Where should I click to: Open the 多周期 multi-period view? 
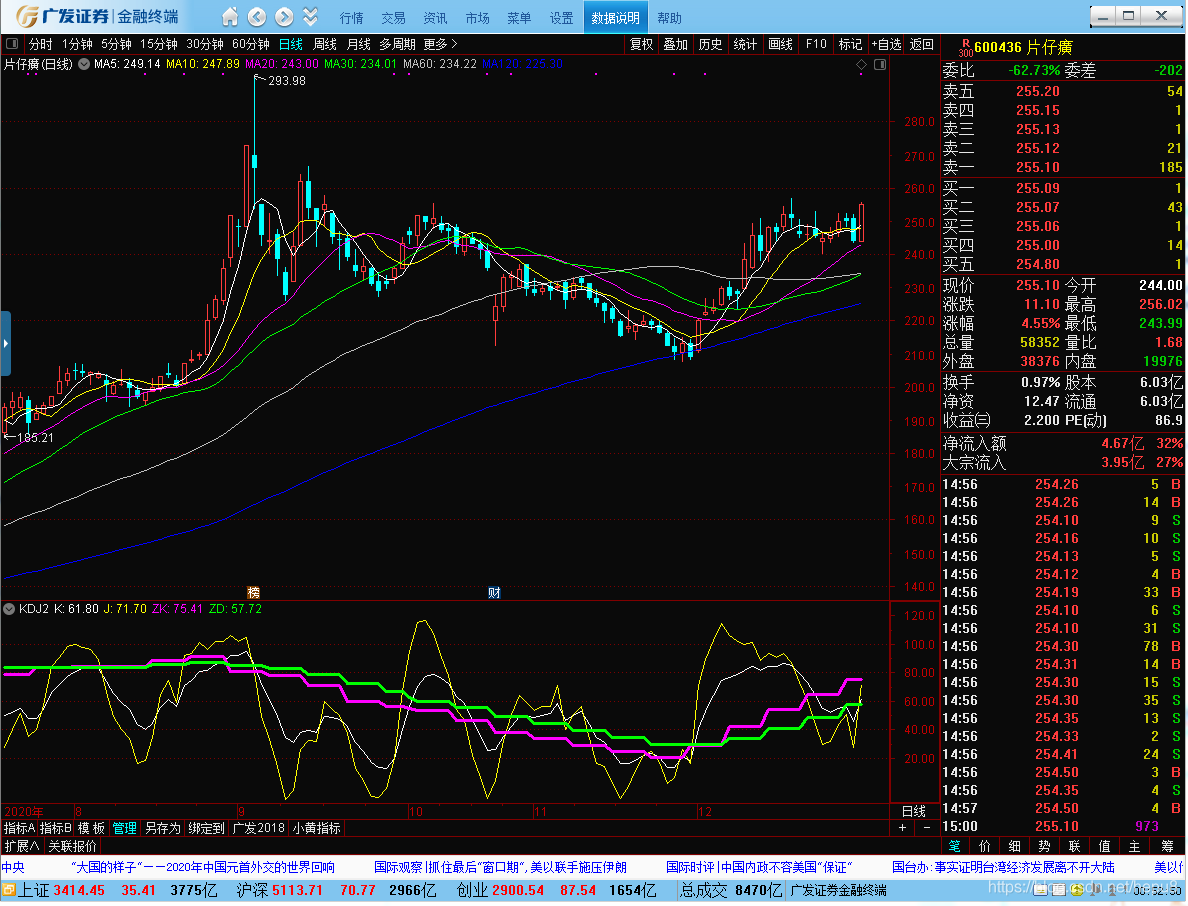click(x=397, y=44)
